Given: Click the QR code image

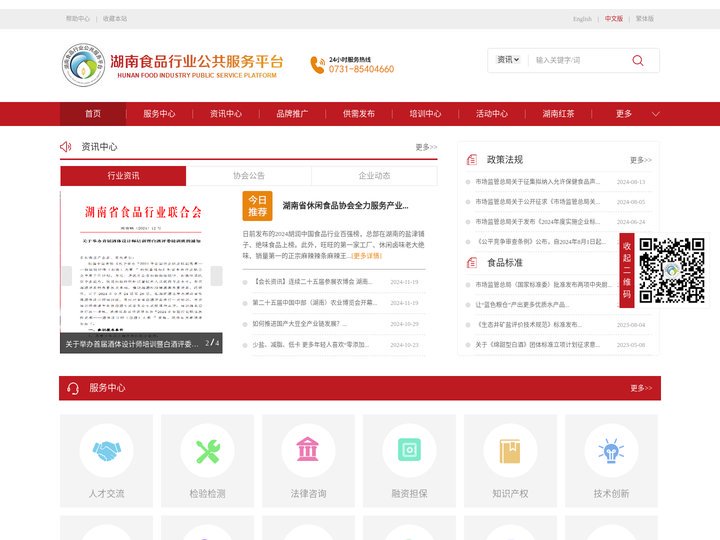Looking at the screenshot, I should click(672, 270).
